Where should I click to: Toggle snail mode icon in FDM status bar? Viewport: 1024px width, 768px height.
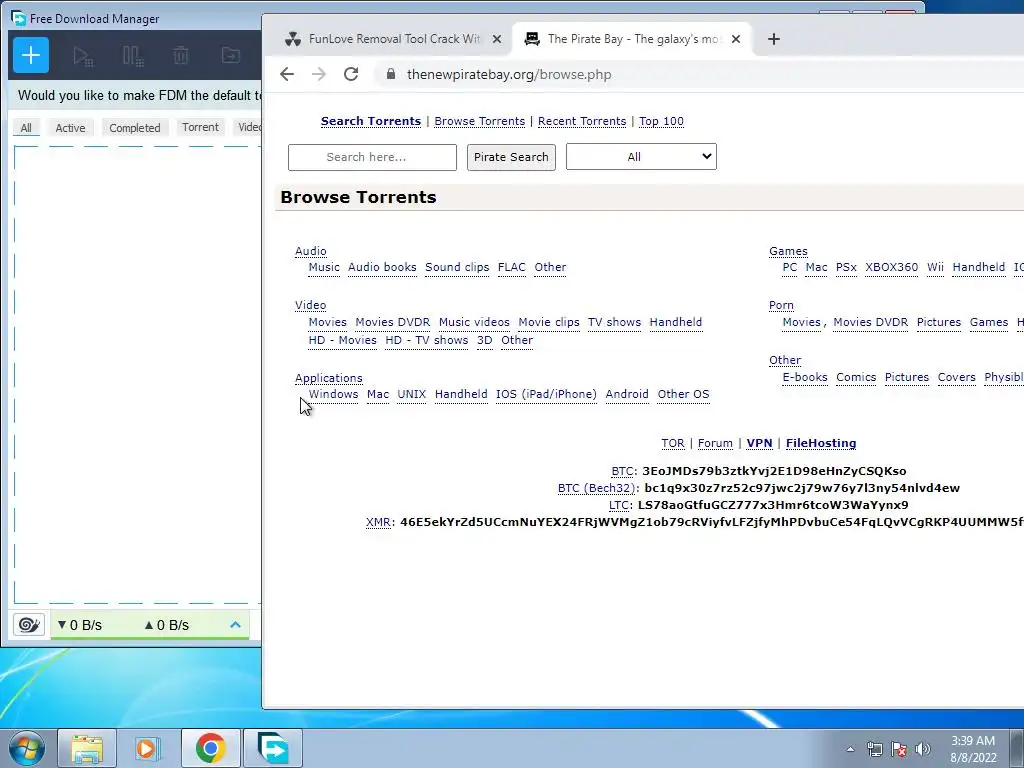(29, 625)
